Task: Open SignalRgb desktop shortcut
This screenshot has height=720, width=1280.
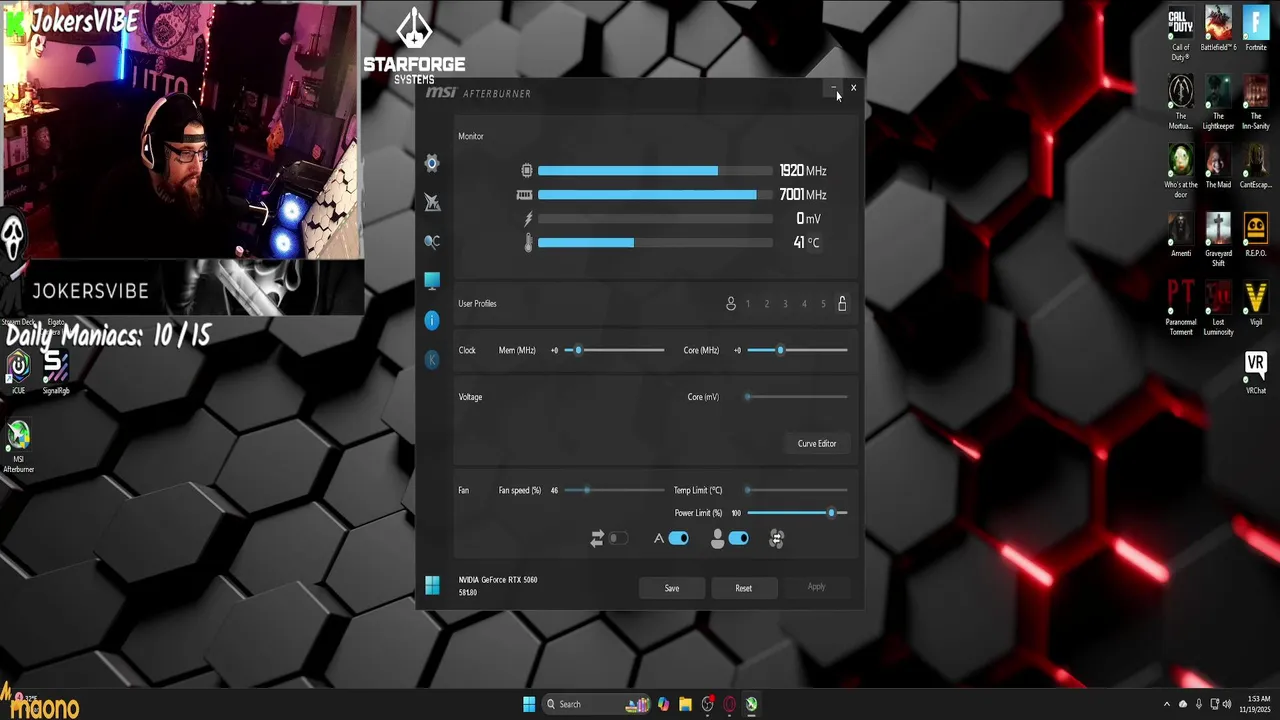Action: (56, 372)
